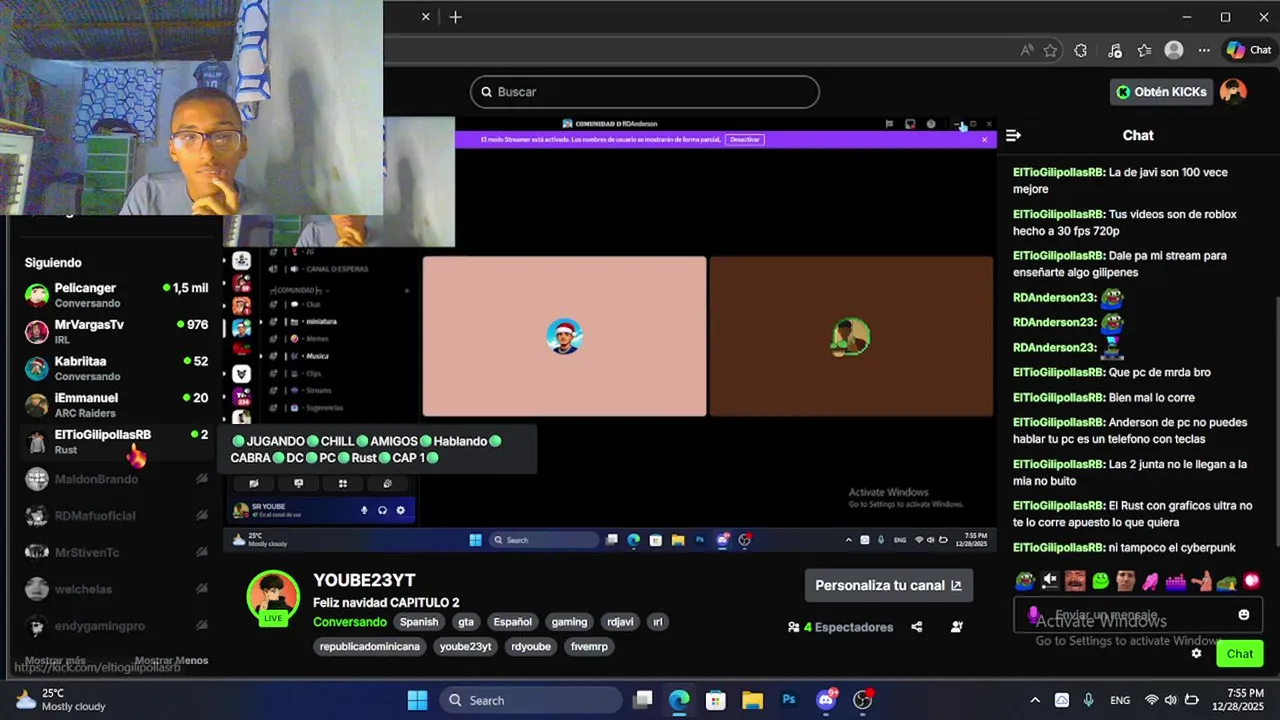This screenshot has height=720, width=1280.
Task: Open offline endygamingpro channel
Action: [117, 626]
